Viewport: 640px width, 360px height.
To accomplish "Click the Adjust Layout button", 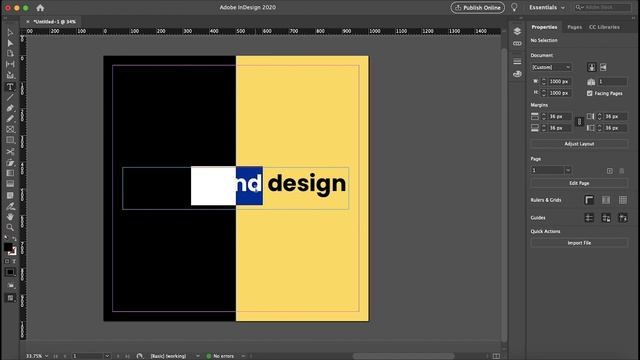I will point(579,144).
